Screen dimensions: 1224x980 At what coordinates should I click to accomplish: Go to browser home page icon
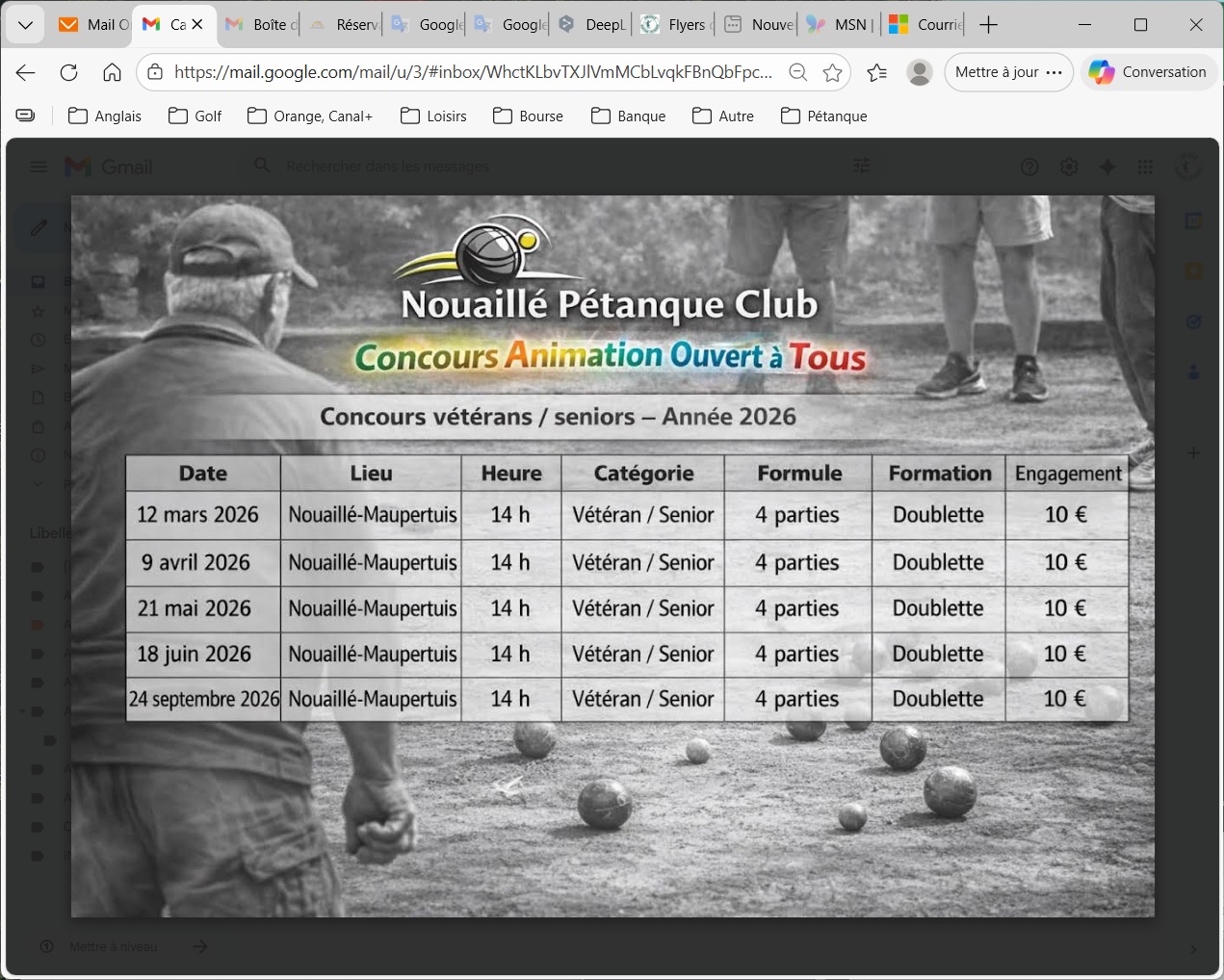pos(112,72)
